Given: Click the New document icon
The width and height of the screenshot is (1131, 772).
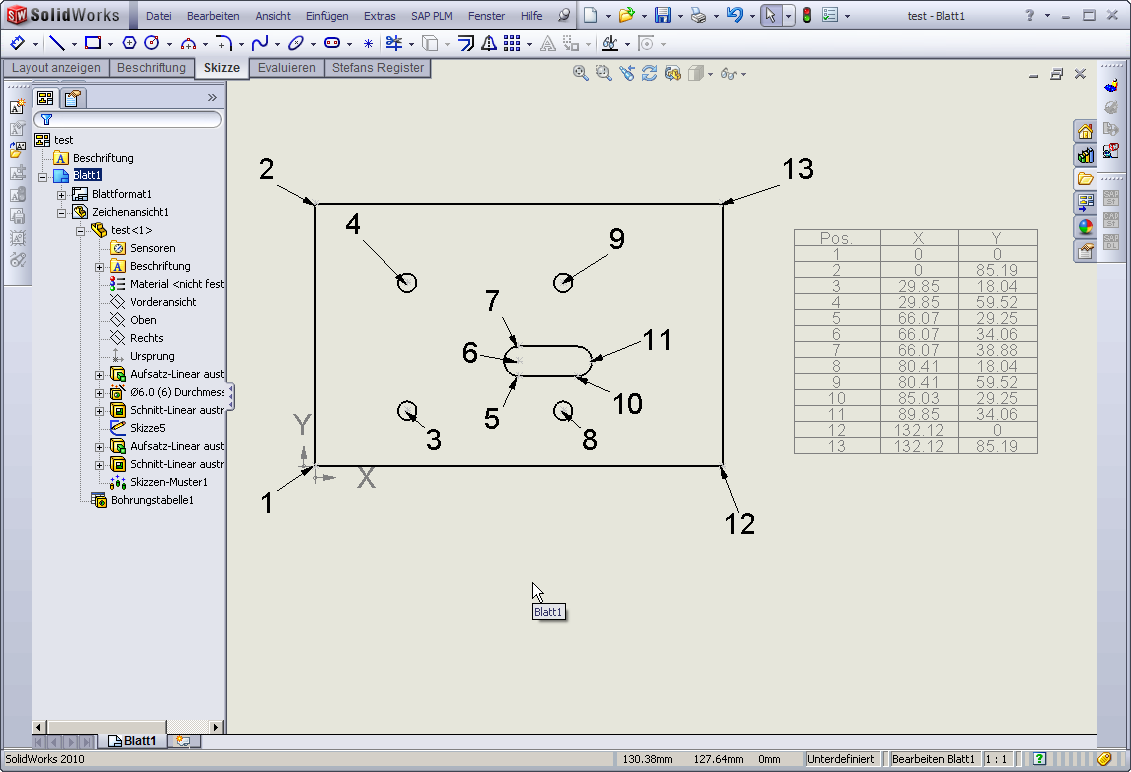Looking at the screenshot, I should point(590,15).
